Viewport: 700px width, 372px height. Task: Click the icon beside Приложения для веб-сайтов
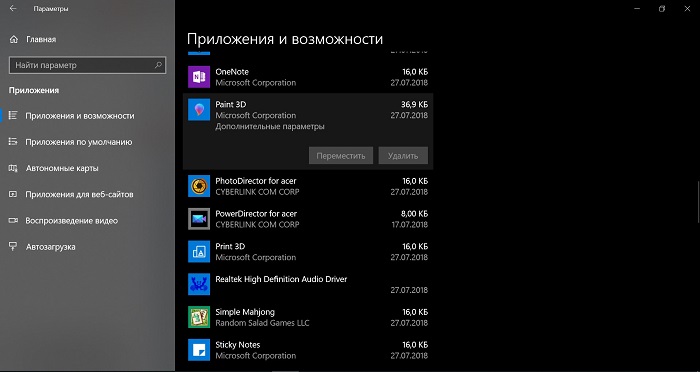[x=13, y=194]
